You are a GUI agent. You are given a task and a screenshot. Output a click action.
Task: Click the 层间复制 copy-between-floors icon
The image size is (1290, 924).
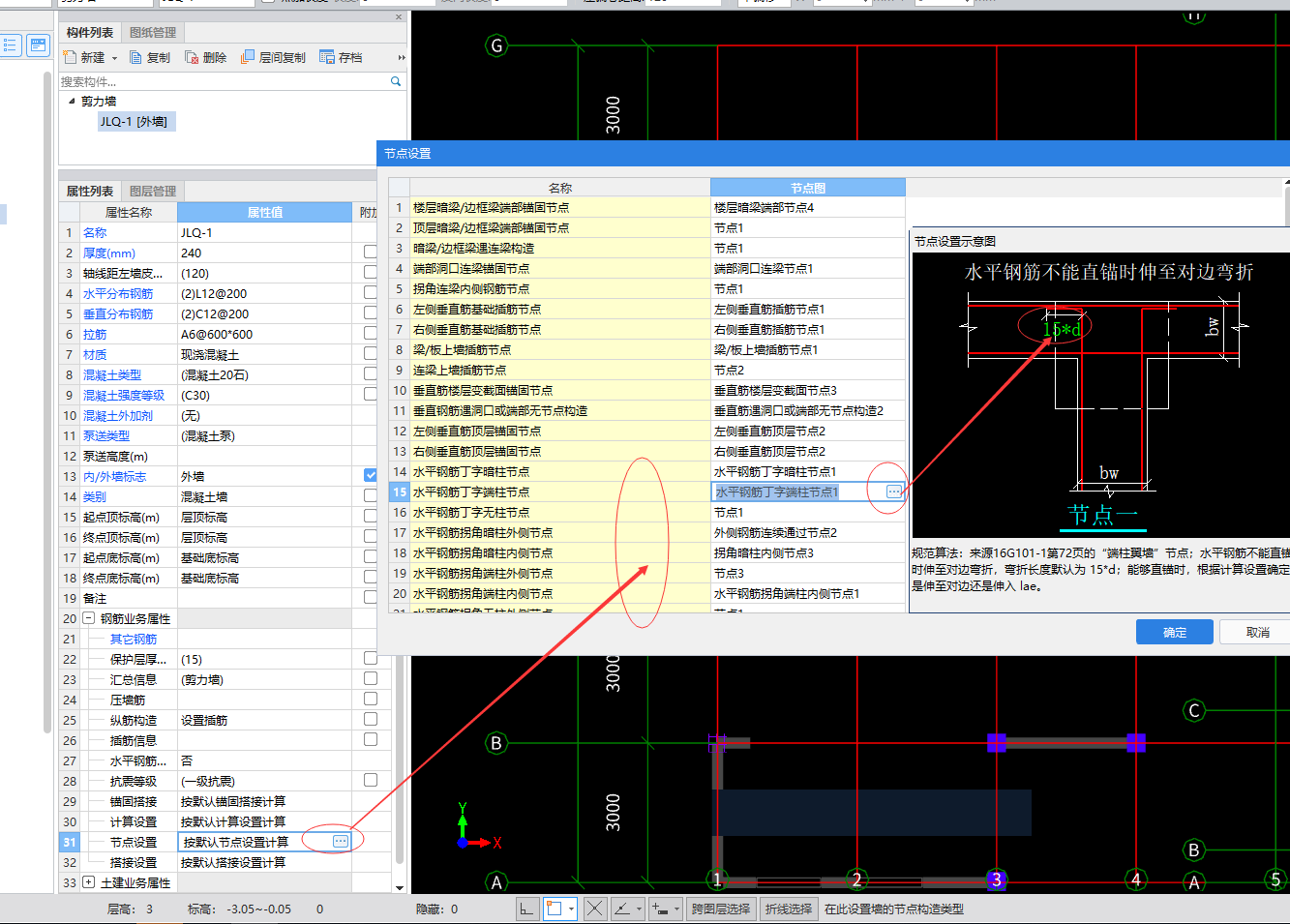248,57
